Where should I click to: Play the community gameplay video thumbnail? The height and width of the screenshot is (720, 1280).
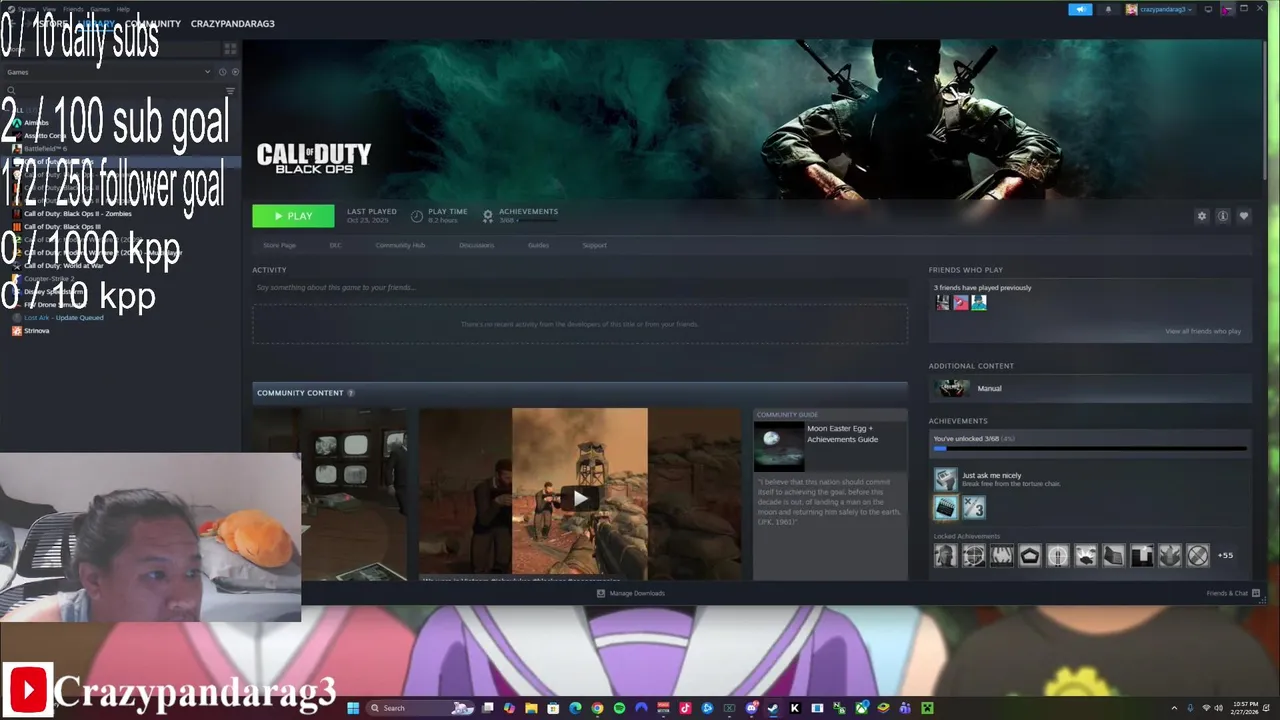point(580,497)
